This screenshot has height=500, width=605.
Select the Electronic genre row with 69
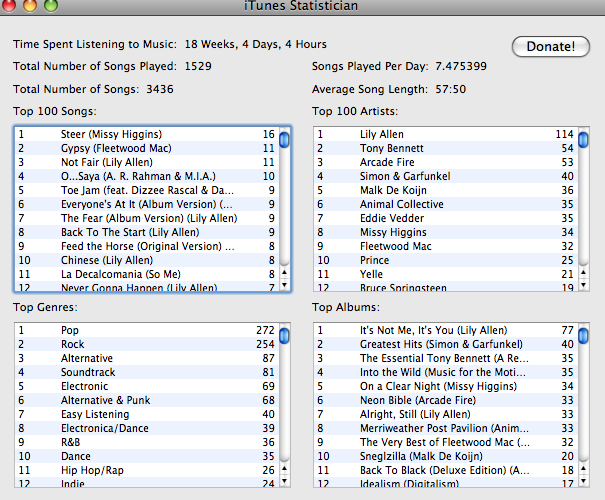[x=147, y=386]
